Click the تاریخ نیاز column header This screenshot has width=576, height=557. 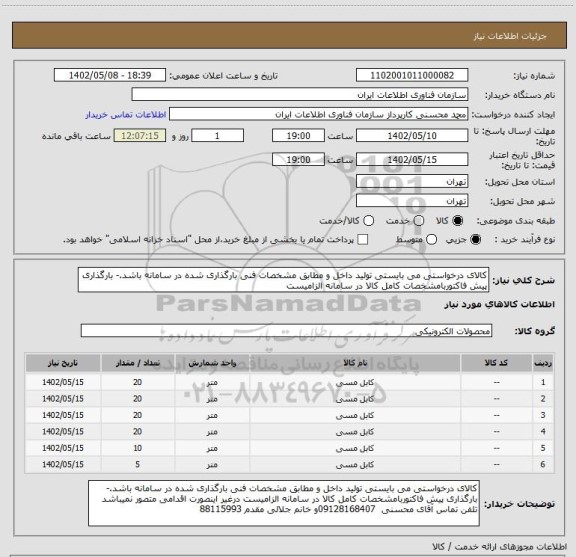63,363
